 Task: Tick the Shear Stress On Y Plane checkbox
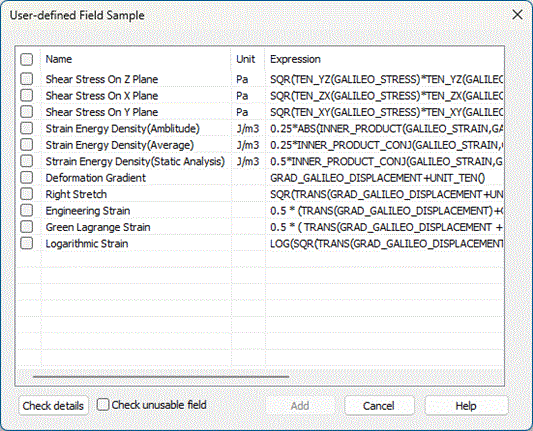27,112
